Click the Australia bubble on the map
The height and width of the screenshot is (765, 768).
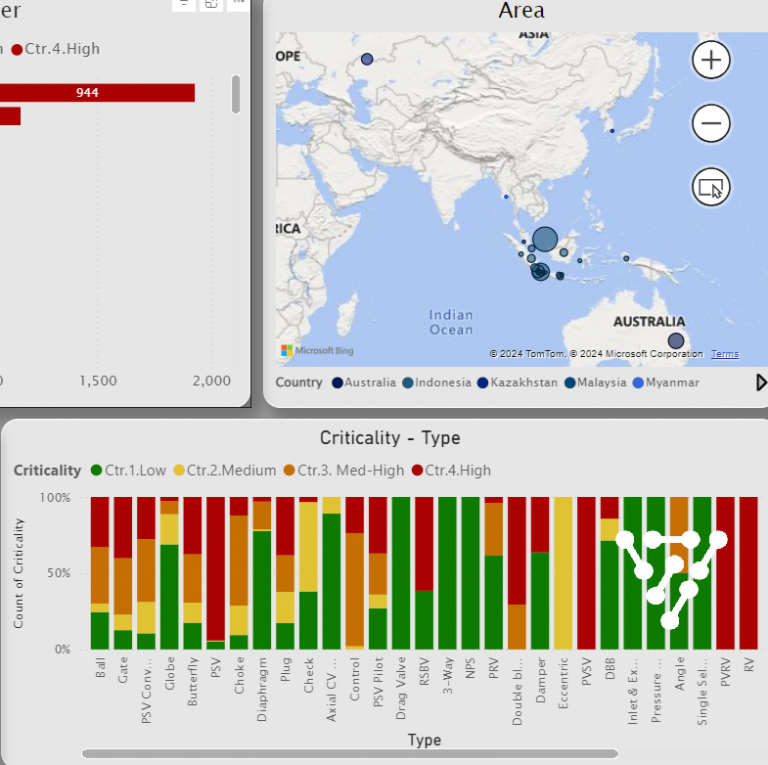676,341
